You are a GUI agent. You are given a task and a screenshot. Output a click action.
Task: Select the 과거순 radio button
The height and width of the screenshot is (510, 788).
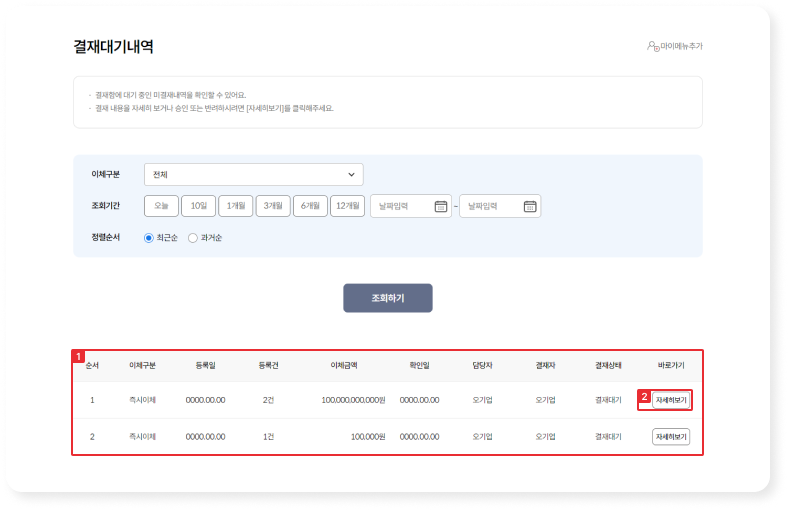192,238
